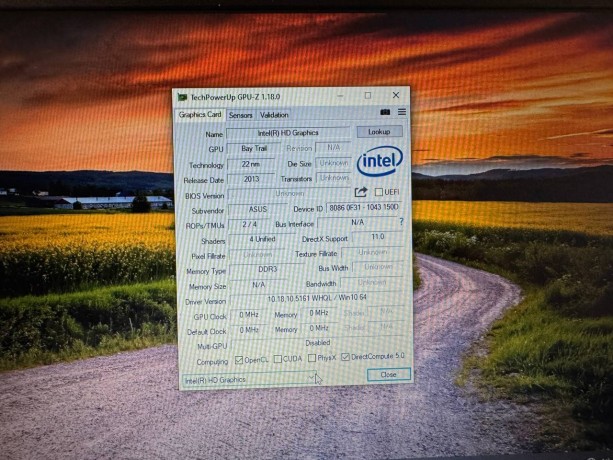Click the TechPowerUp GPU-Z 1.18.0 title
Image resolution: width=613 pixels, height=460 pixels.
pyautogui.click(x=235, y=97)
